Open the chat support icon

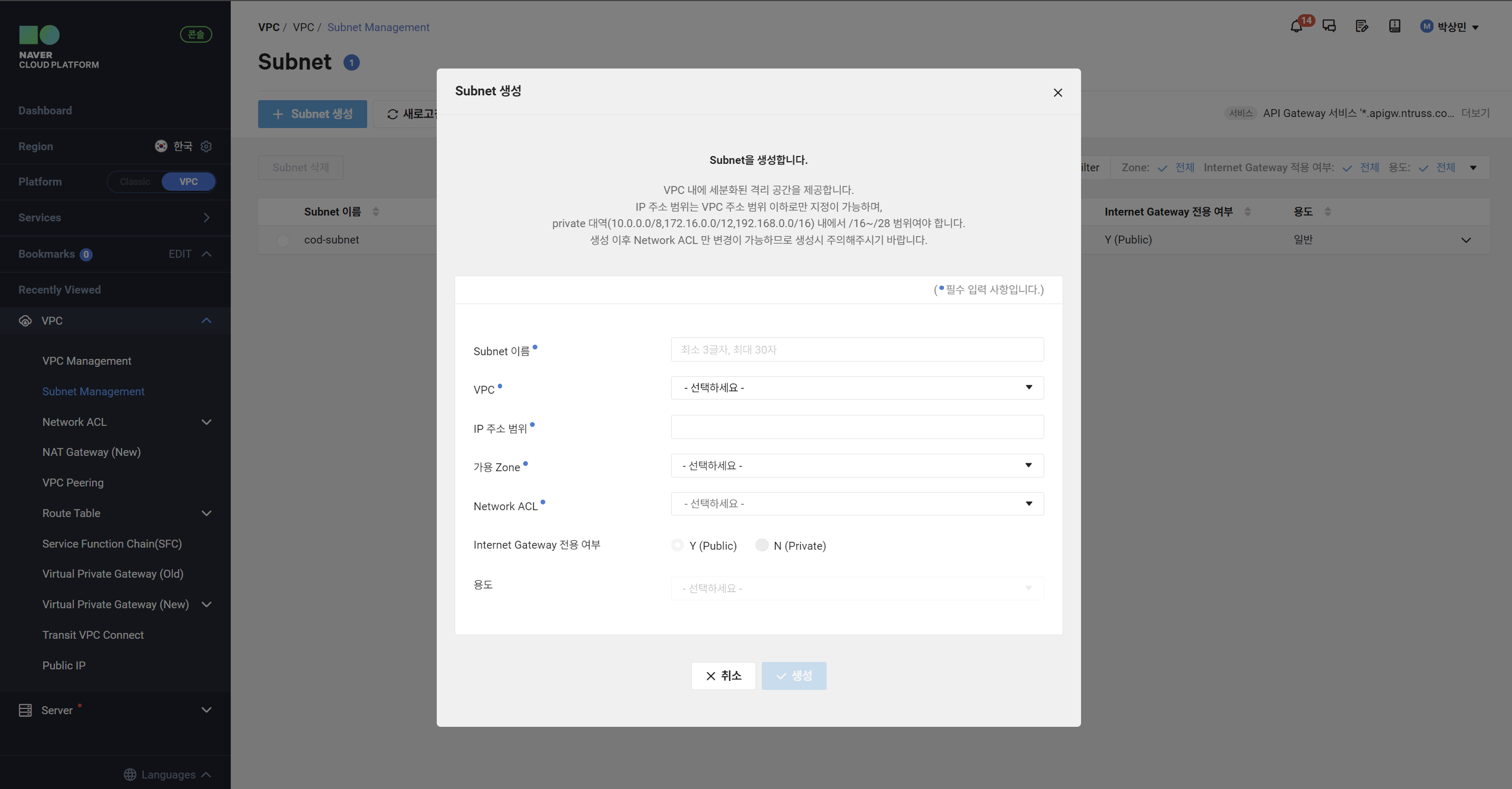[1329, 26]
